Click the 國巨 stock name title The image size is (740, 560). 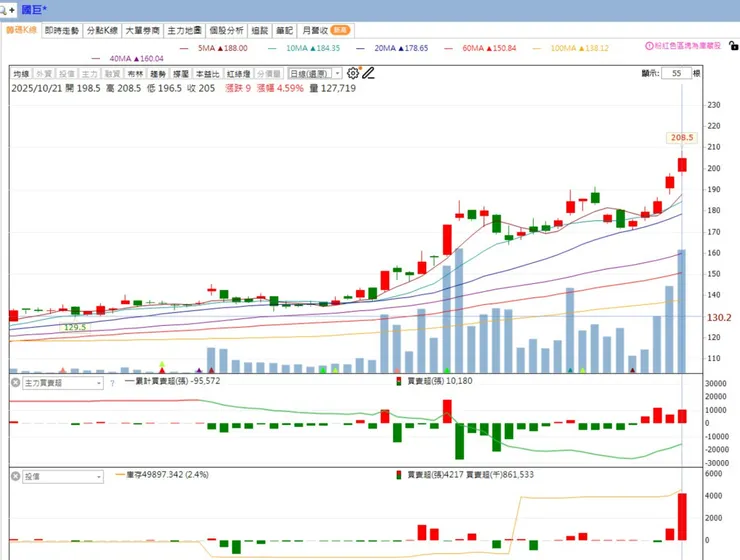(x=34, y=10)
